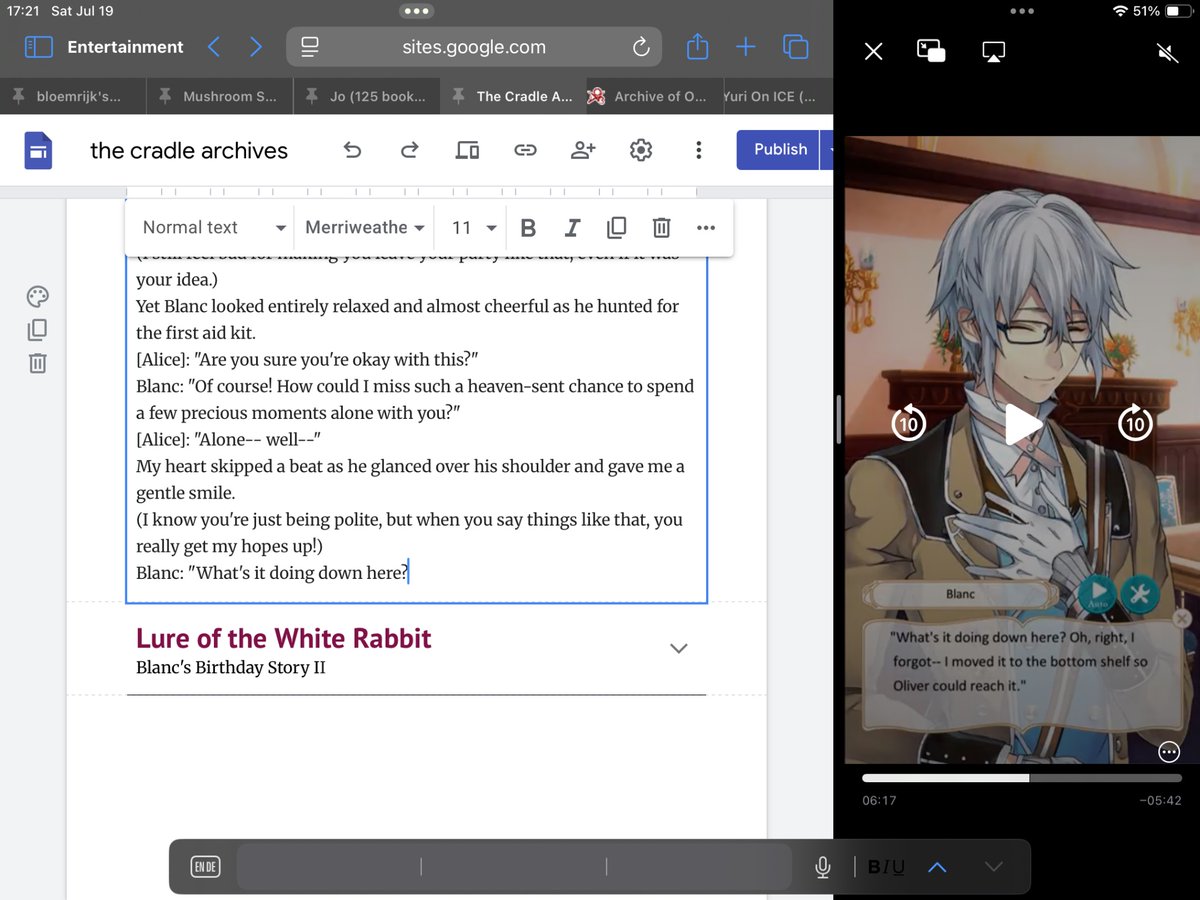Open the Publish options arrow

point(828,150)
